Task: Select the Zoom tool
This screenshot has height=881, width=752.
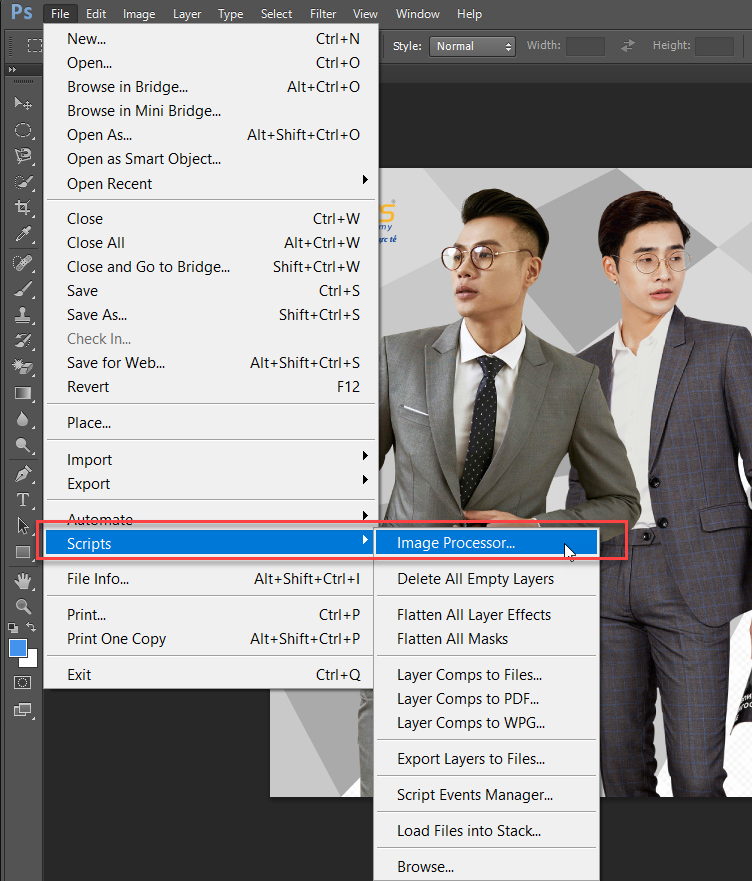Action: [22, 606]
